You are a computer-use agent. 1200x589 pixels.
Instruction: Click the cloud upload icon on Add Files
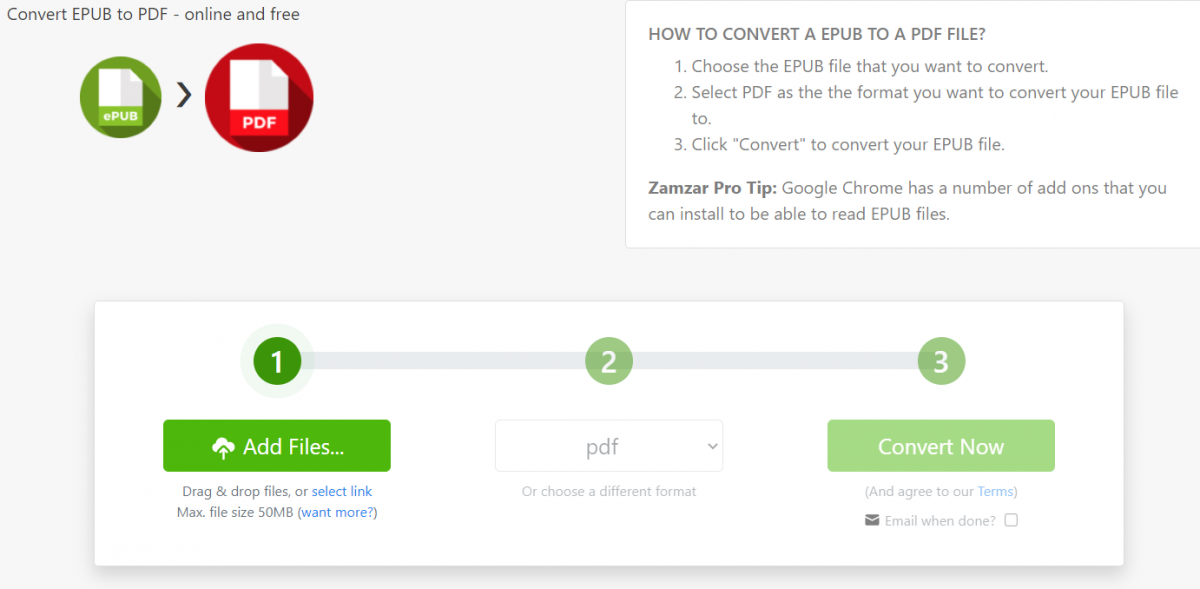pyautogui.click(x=223, y=448)
